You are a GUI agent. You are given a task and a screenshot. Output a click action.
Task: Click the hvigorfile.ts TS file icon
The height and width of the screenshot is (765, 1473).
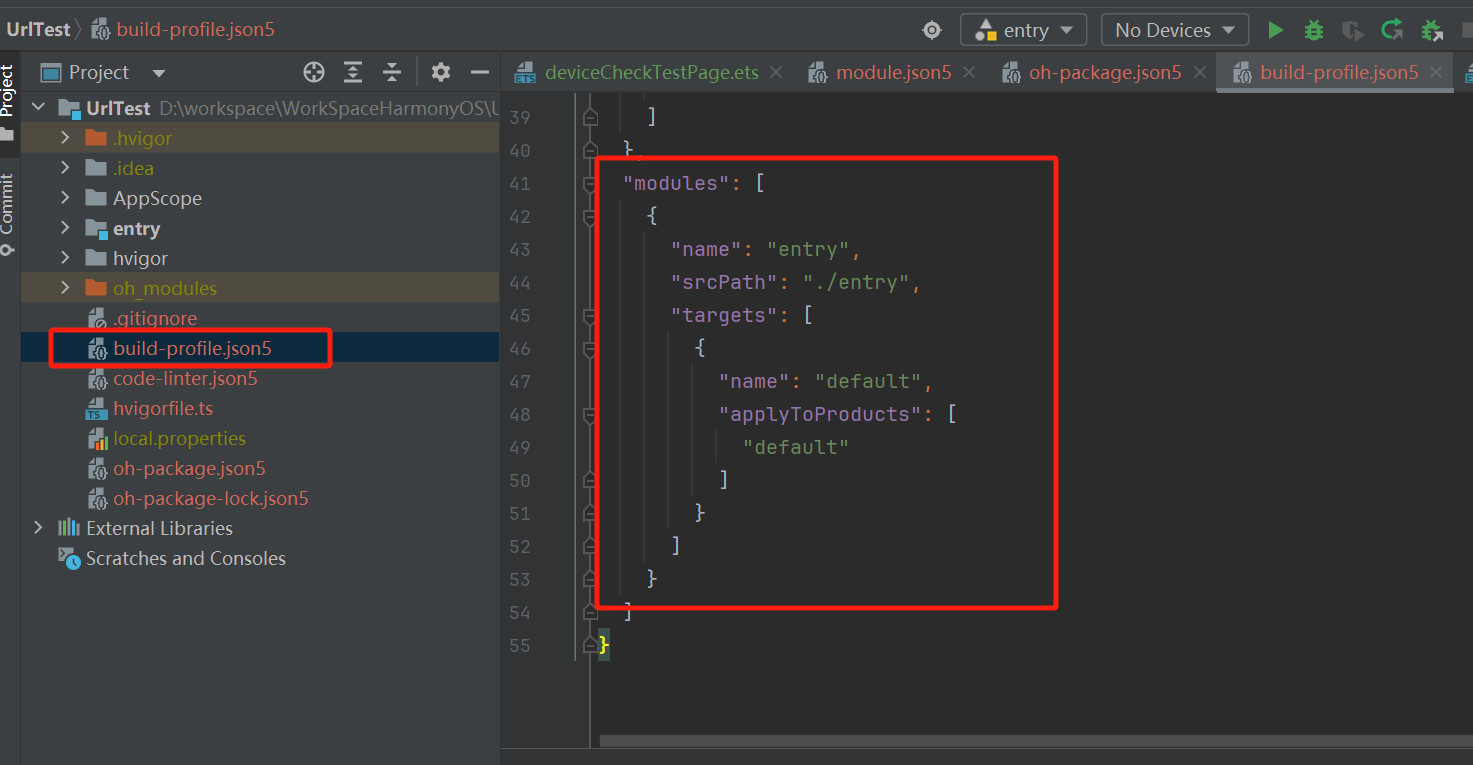pos(97,409)
